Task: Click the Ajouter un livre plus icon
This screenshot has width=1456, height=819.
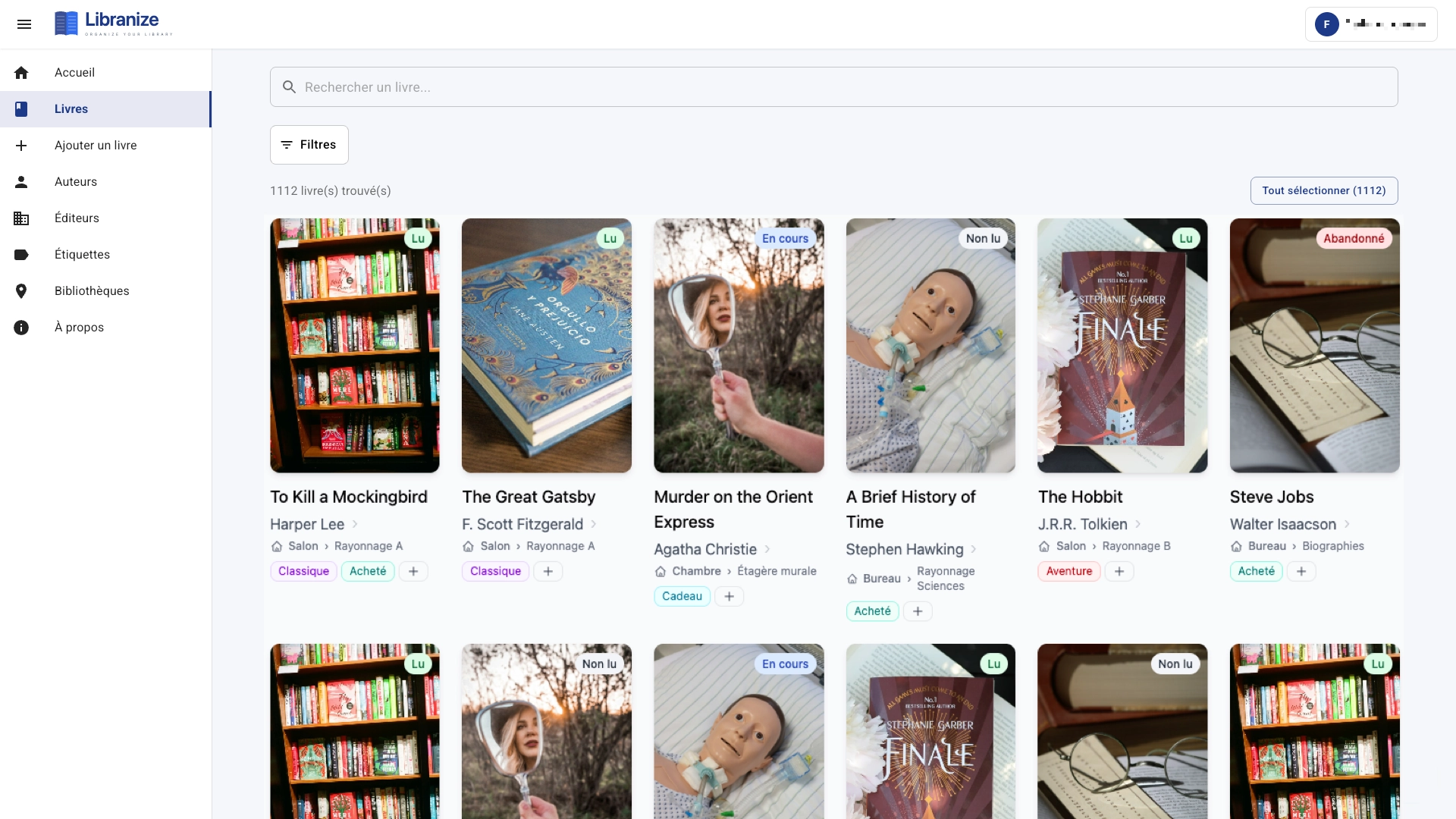Action: coord(21,146)
